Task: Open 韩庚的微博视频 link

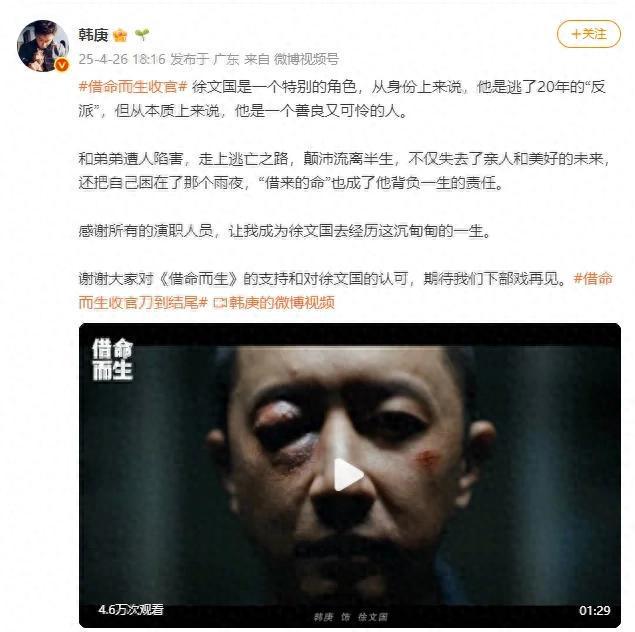Action: (282, 302)
